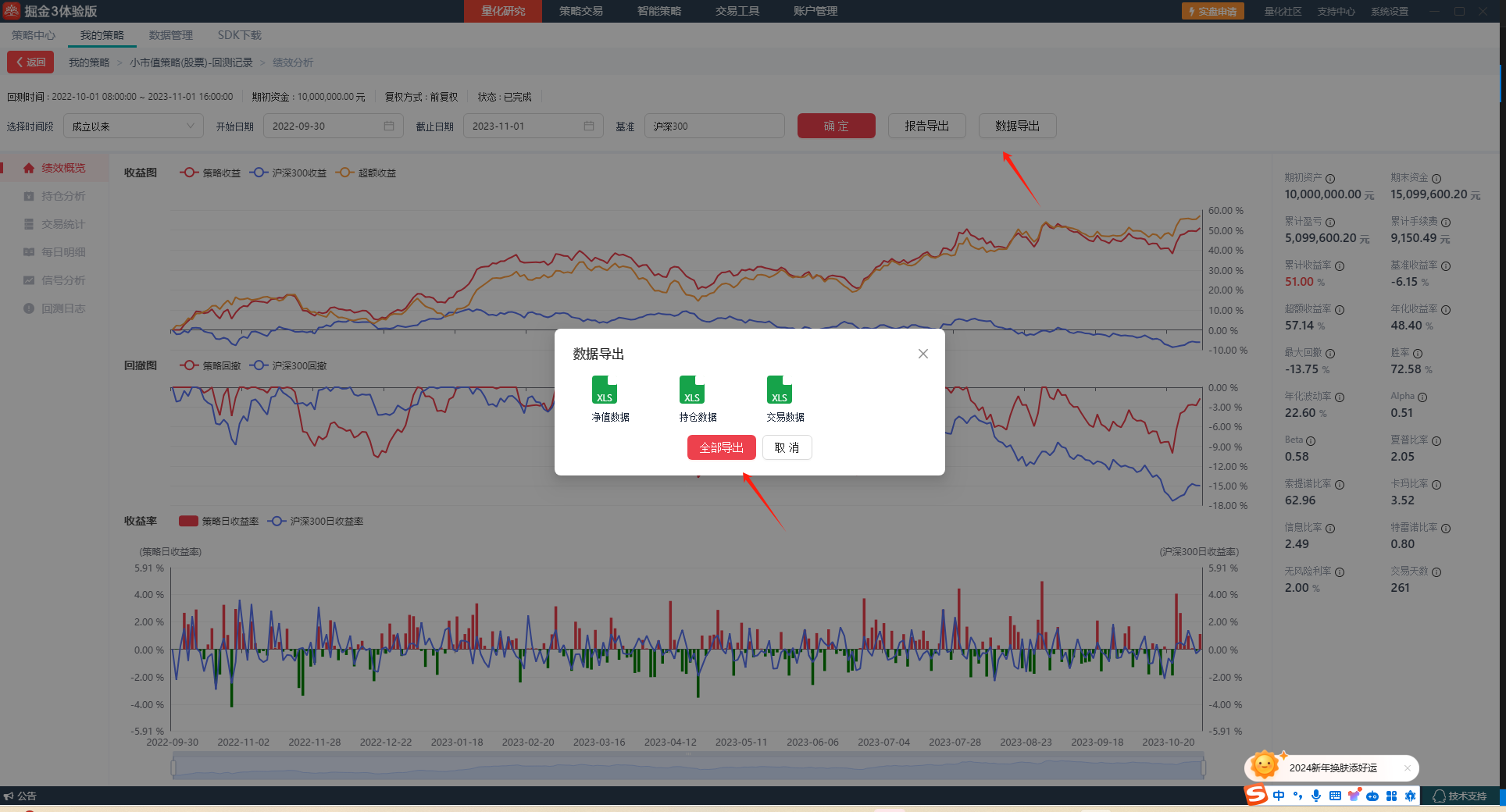Hide 沪深300回撤 line in 回撤图 legend
Screen dimensions: 1506x812
pyautogui.click(x=289, y=365)
